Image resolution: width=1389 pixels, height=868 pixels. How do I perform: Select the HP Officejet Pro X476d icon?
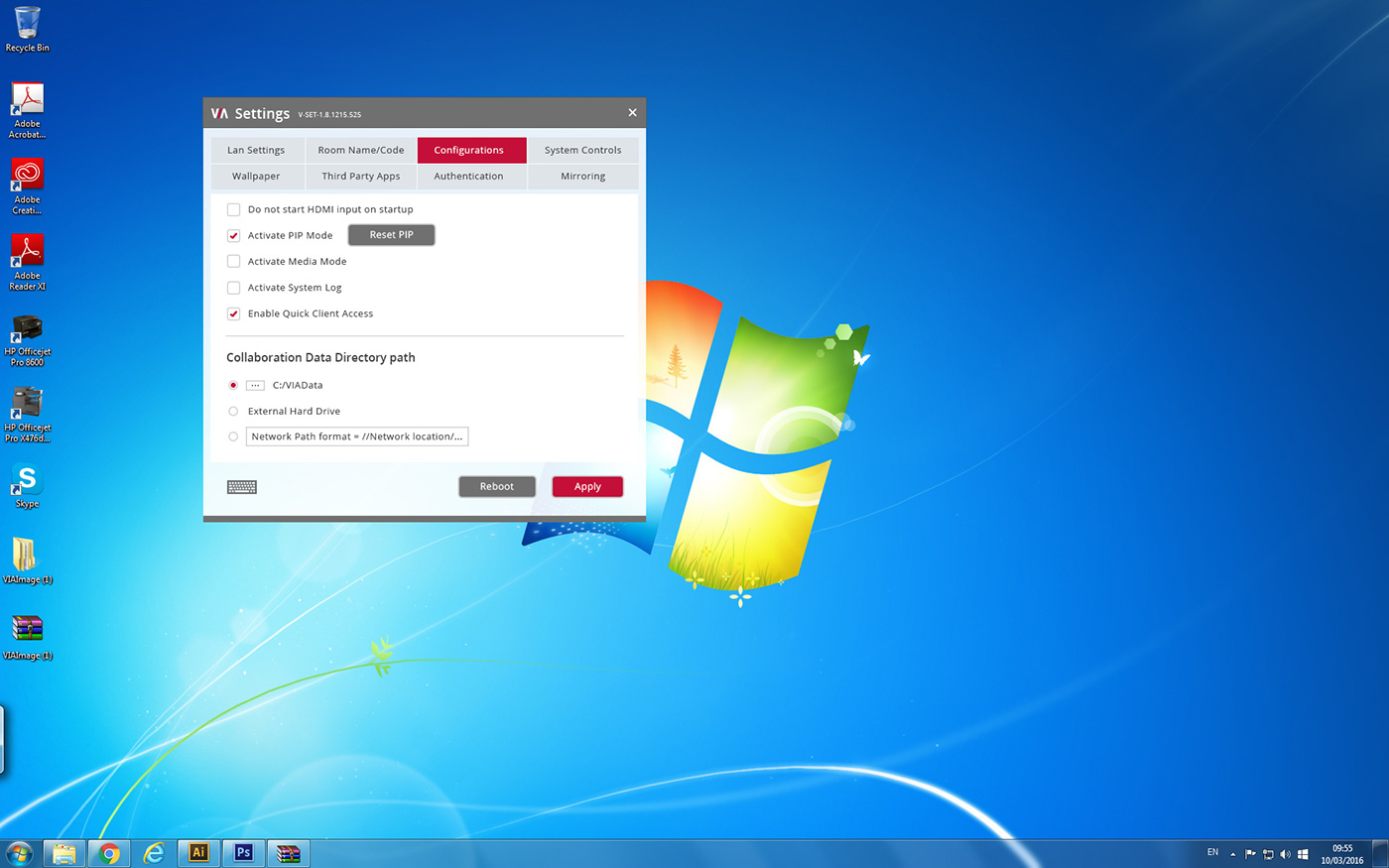coord(28,414)
